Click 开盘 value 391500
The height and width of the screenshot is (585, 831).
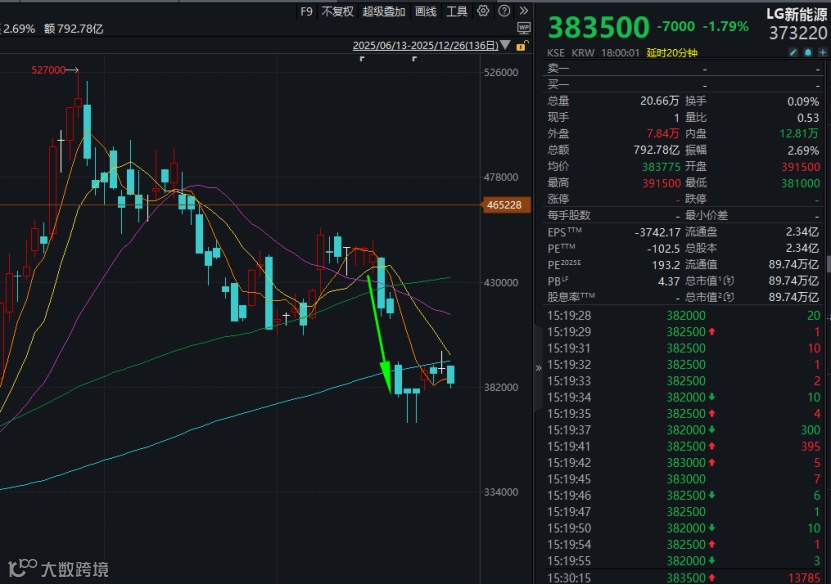pyautogui.click(x=800, y=167)
